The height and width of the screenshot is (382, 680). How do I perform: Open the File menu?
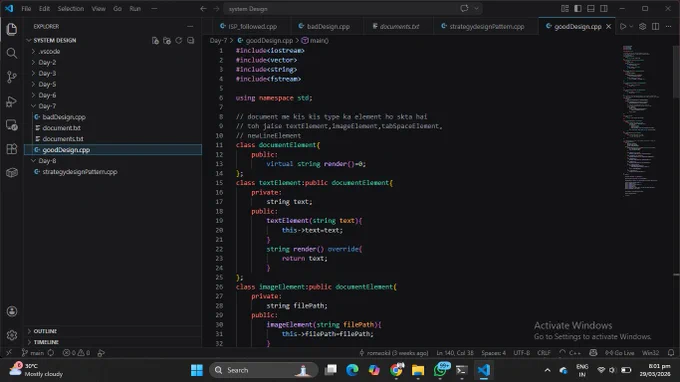(x=26, y=9)
